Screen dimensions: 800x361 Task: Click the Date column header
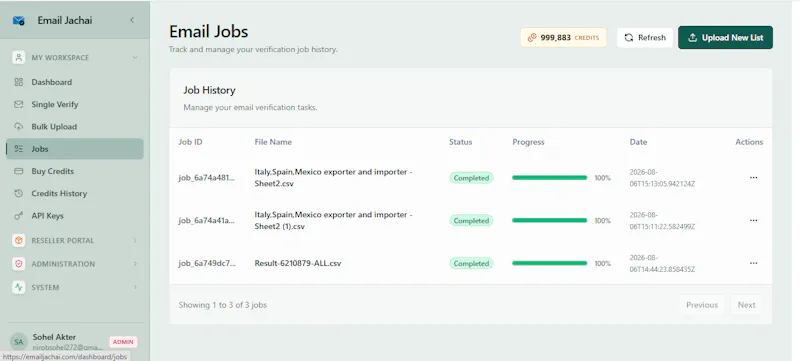(638, 142)
